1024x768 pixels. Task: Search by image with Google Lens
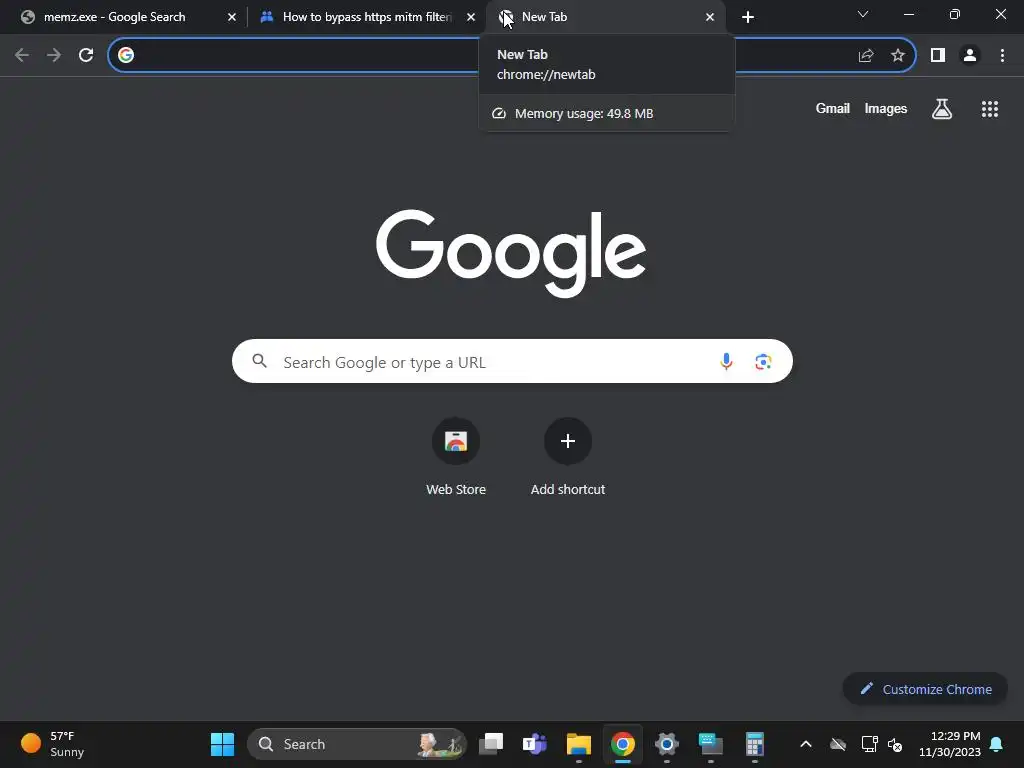[x=763, y=361]
